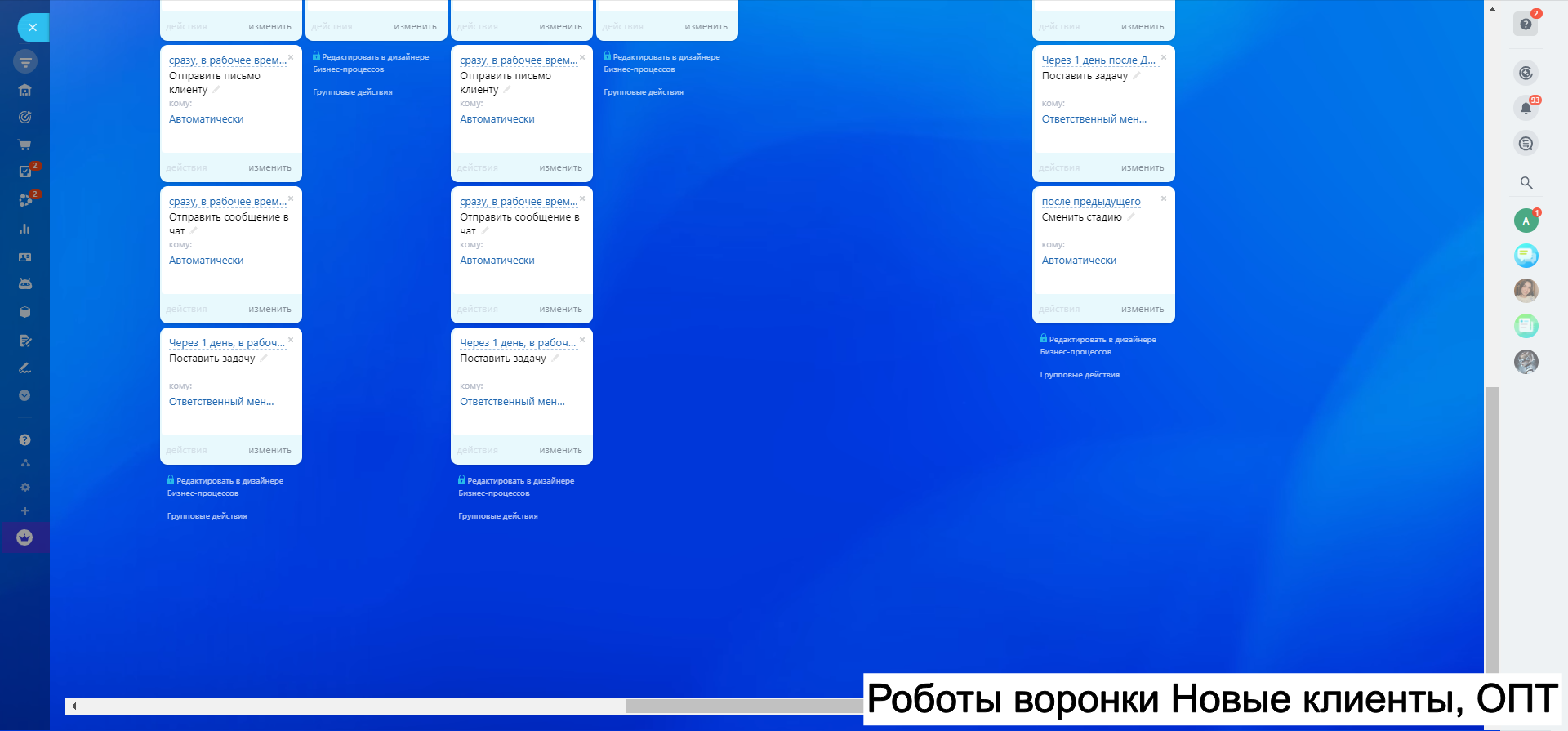
Task: Open the woman's avatar in right panel
Action: [1526, 291]
